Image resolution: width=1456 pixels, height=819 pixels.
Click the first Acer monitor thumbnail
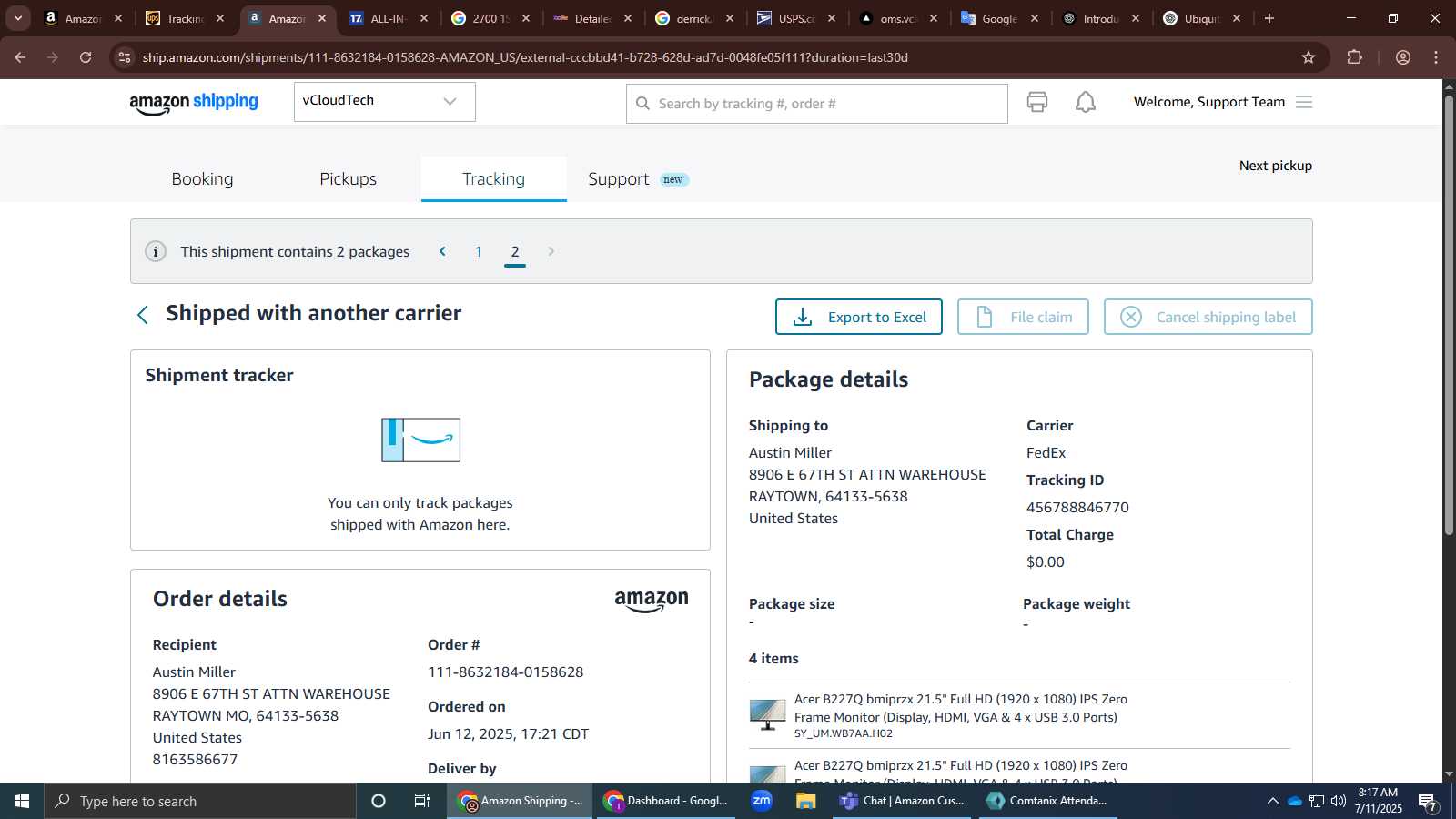(767, 714)
